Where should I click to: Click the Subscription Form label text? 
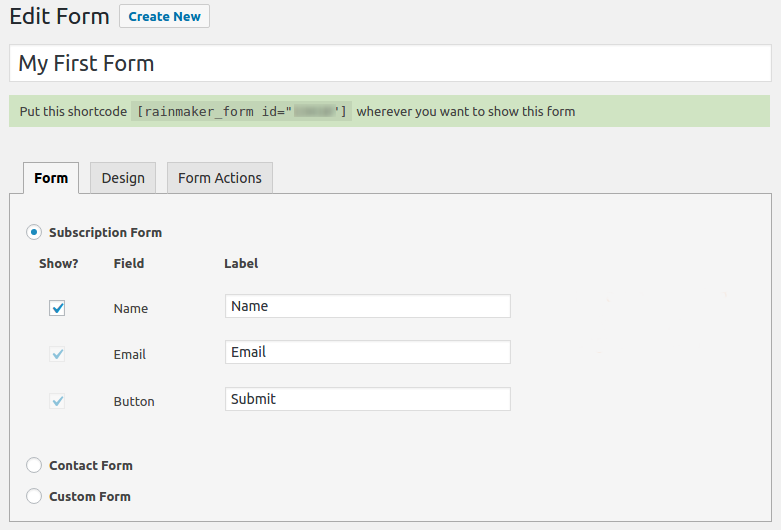105,233
